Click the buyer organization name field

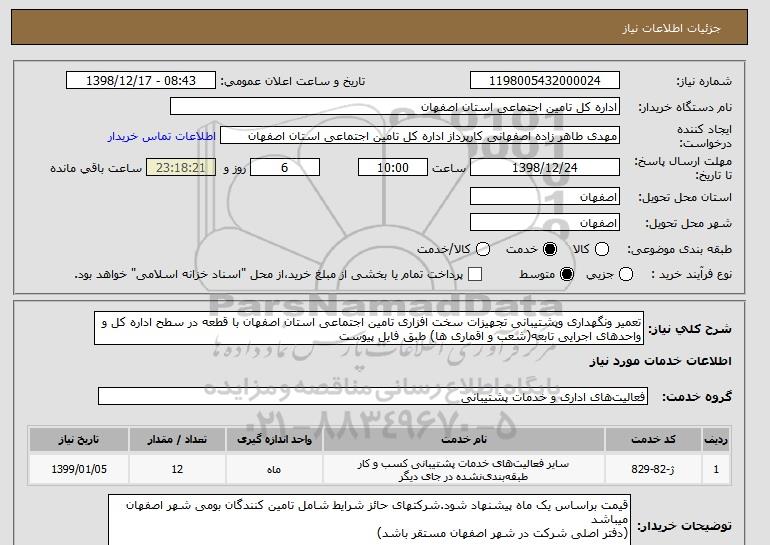pyautogui.click(x=395, y=107)
